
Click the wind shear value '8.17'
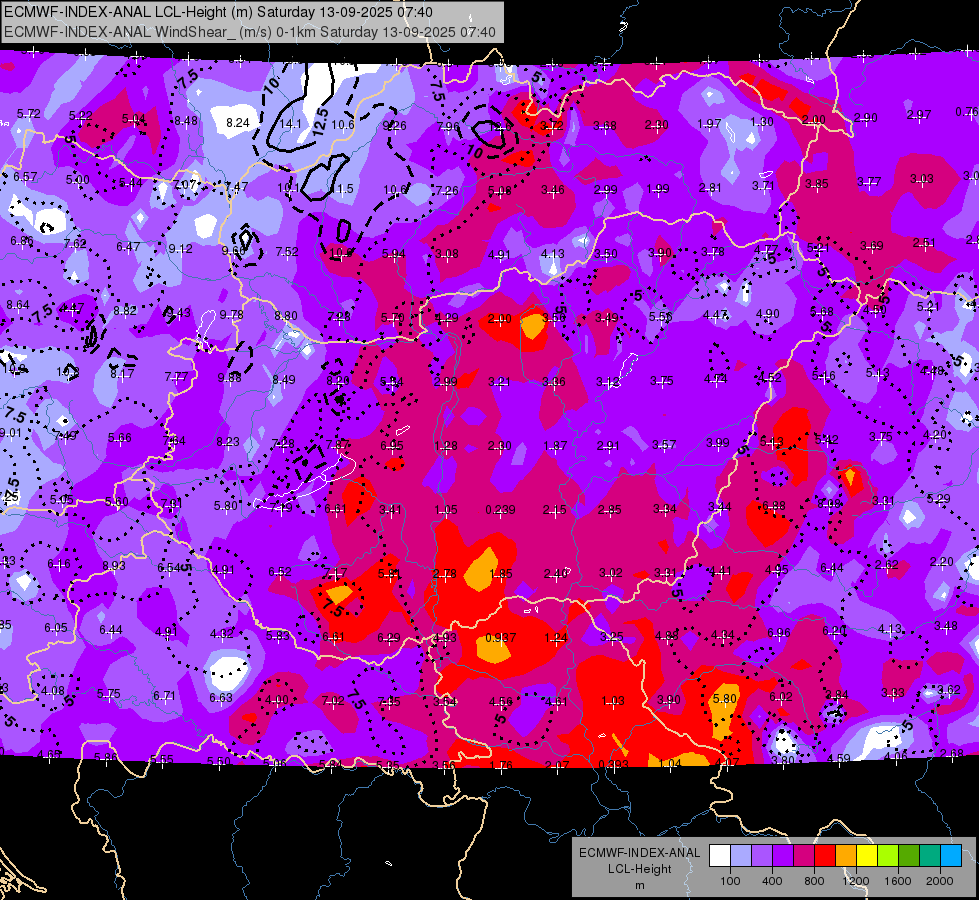tap(122, 374)
